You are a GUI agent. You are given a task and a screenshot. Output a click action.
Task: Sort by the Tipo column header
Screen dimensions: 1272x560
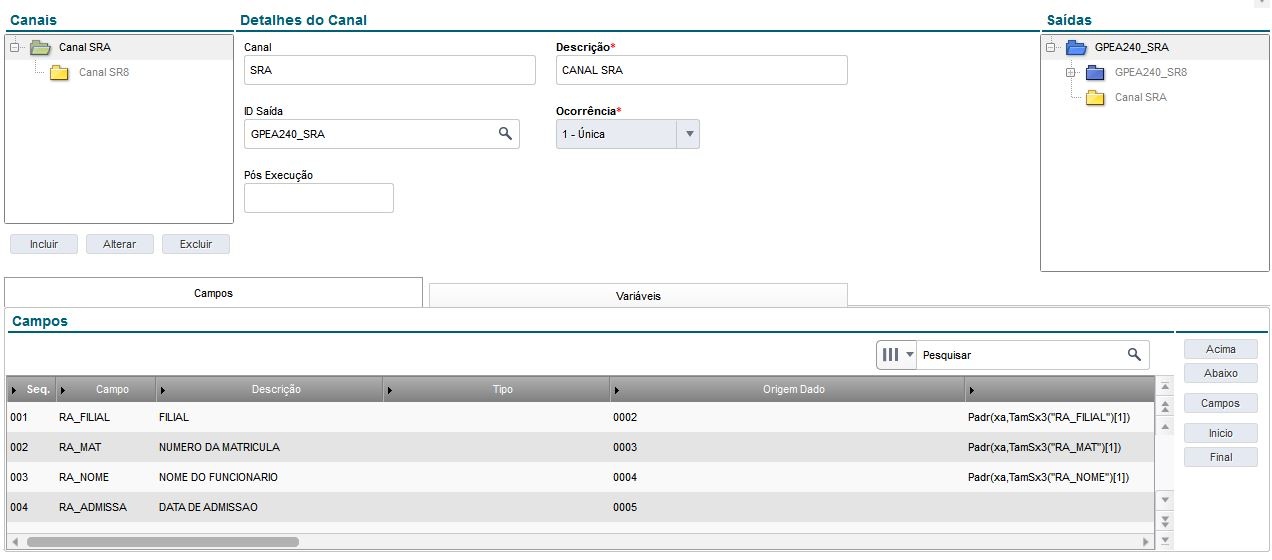tap(496, 389)
